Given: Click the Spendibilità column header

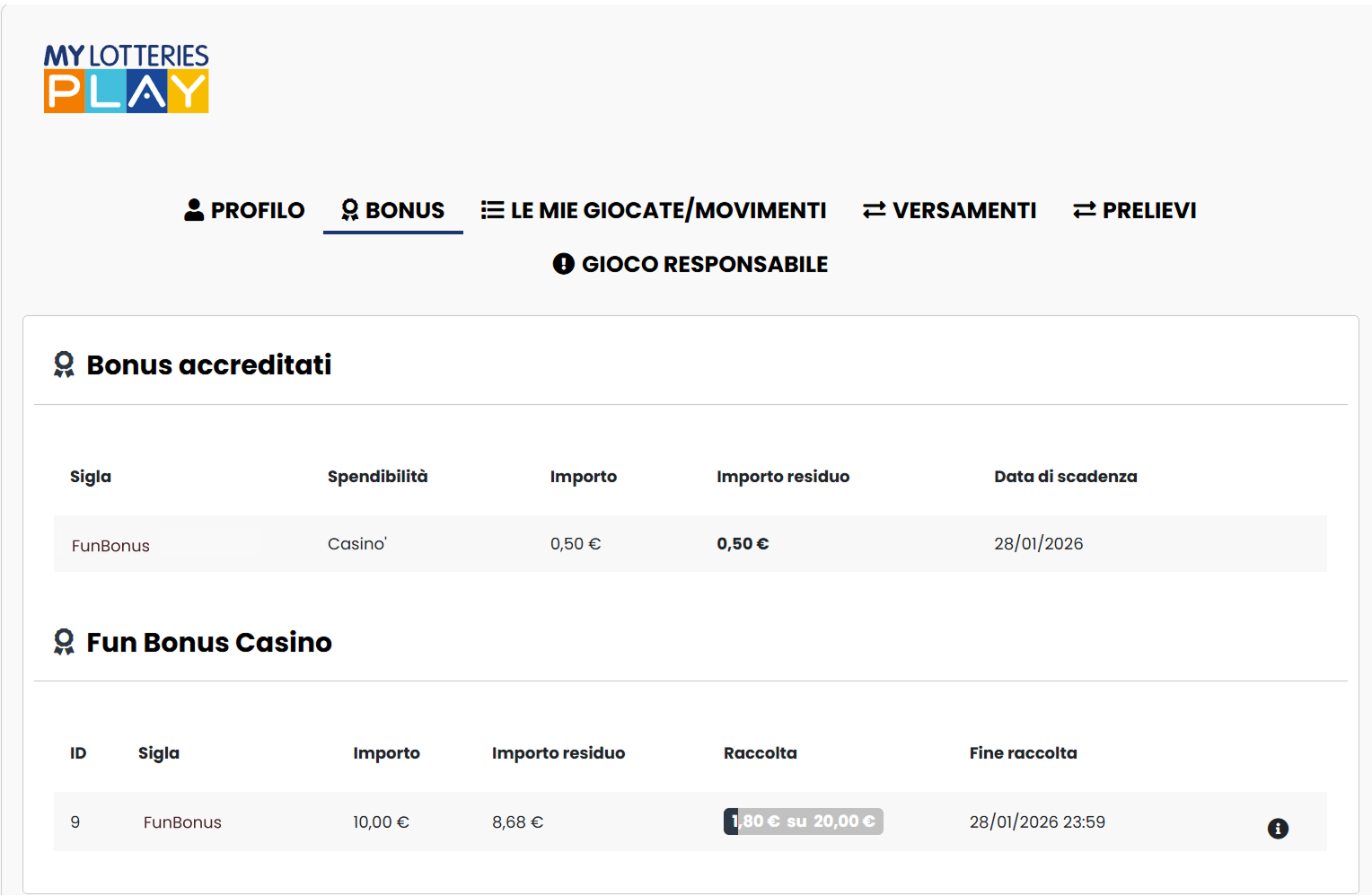Looking at the screenshot, I should coord(377,477).
